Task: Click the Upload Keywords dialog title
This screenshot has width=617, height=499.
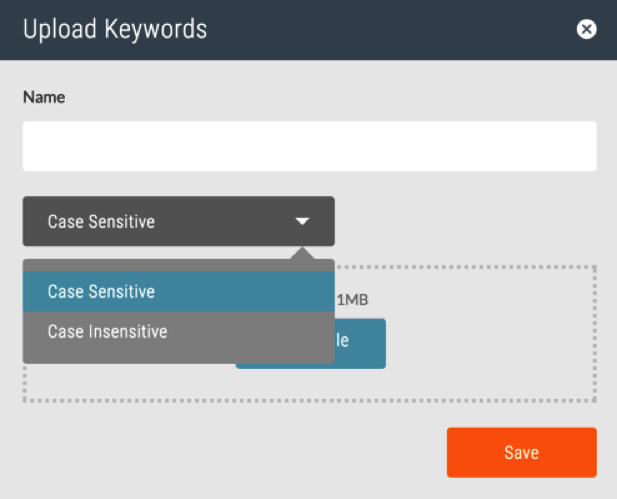Action: [x=115, y=30]
